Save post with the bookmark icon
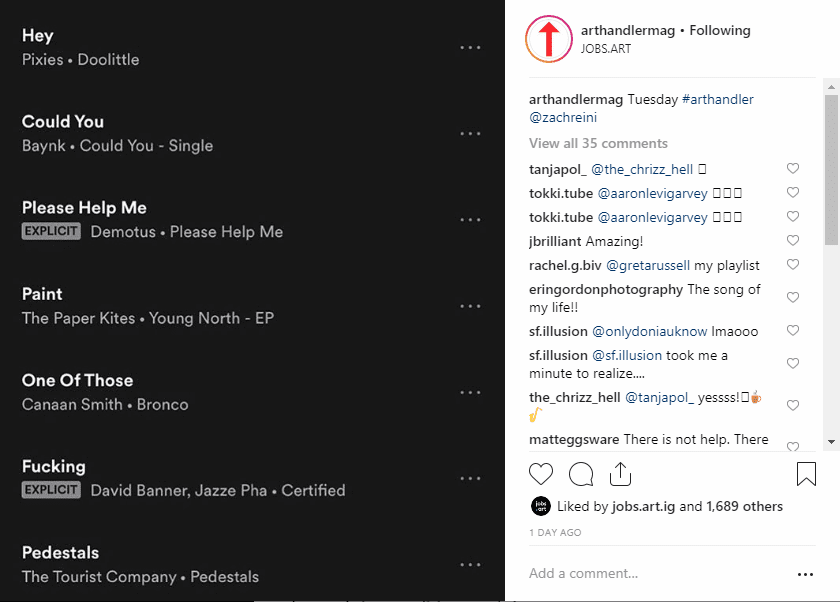This screenshot has width=840, height=602. click(806, 474)
